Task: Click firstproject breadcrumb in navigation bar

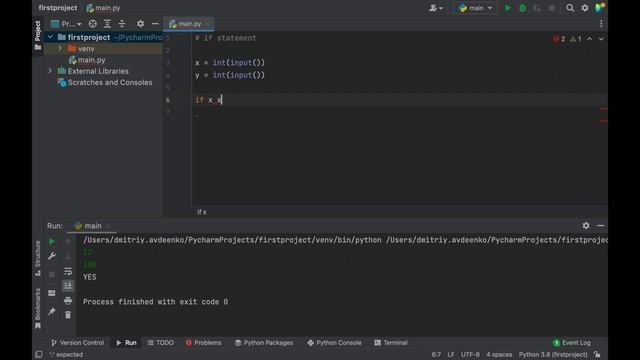Action: [58, 8]
